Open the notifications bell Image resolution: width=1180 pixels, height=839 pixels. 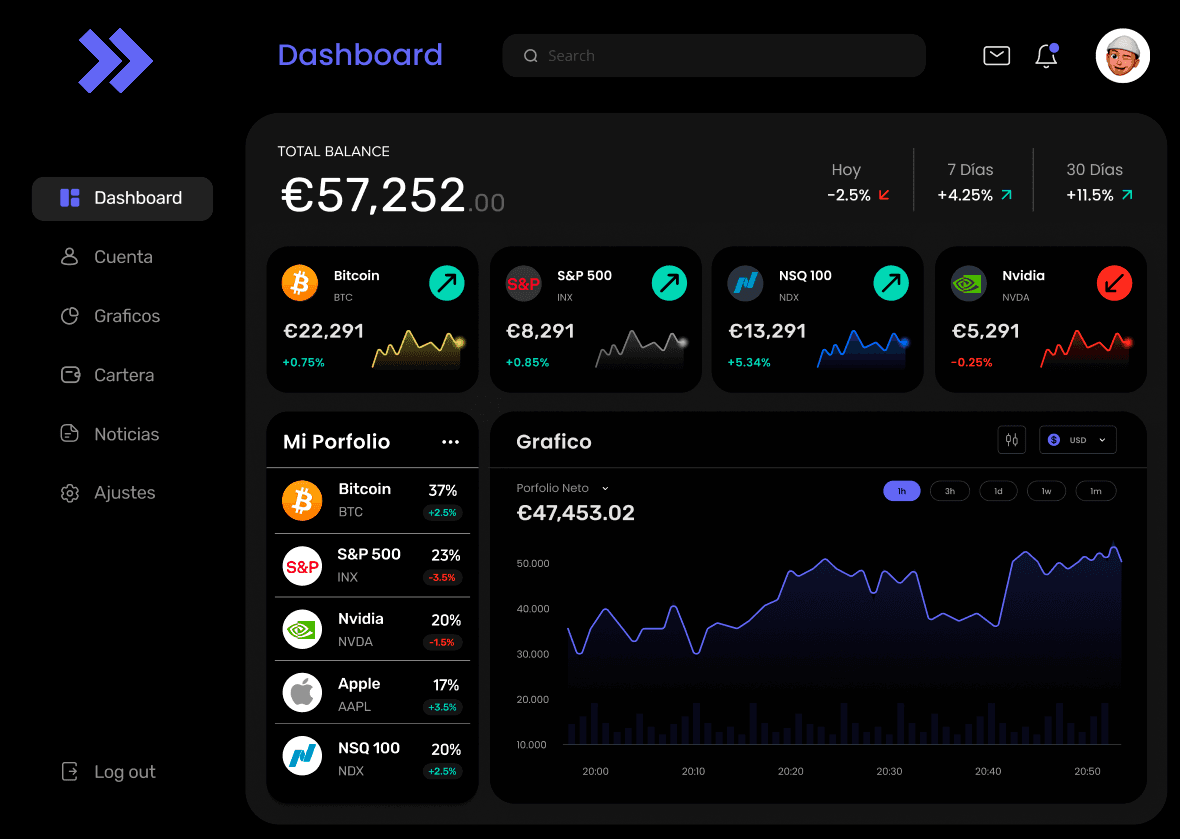(x=1046, y=56)
